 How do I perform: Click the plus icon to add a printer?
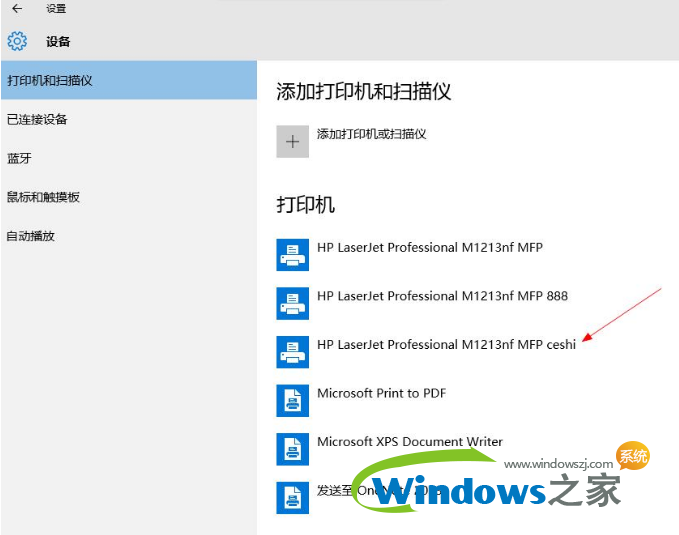pos(293,142)
